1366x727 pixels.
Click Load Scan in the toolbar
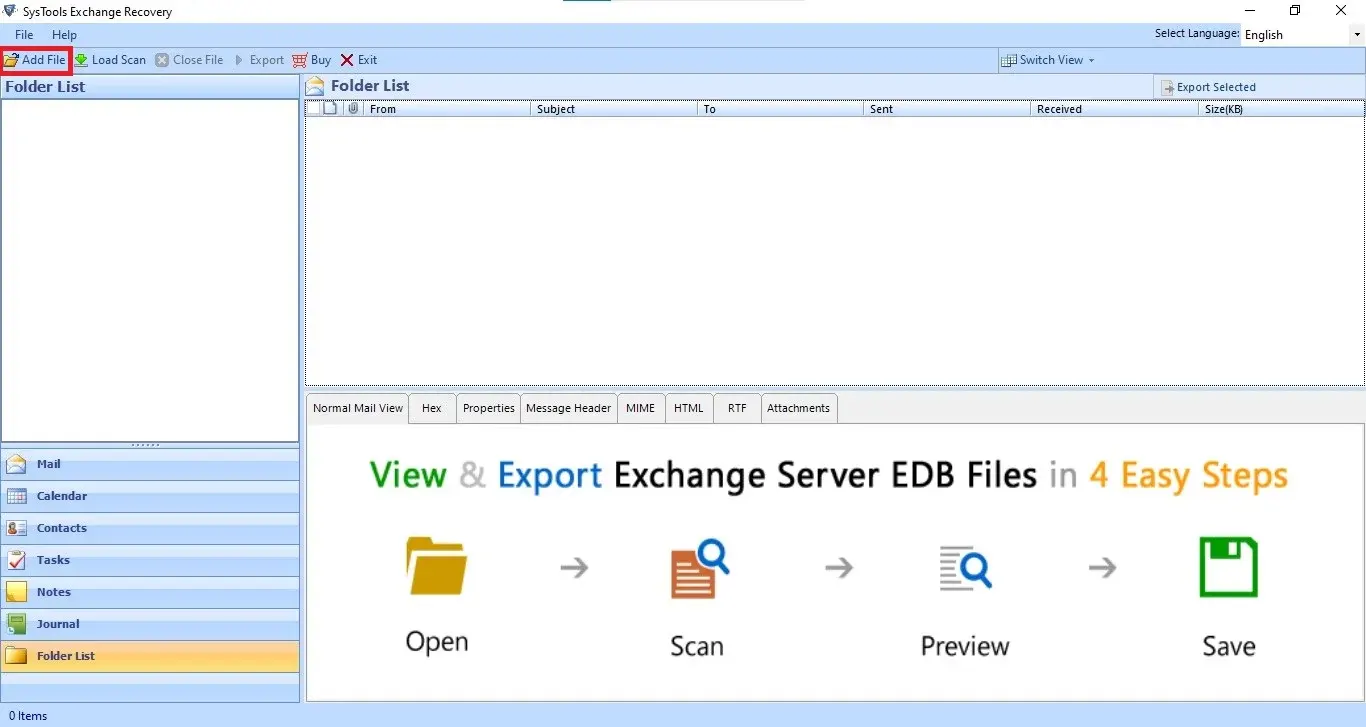[110, 60]
